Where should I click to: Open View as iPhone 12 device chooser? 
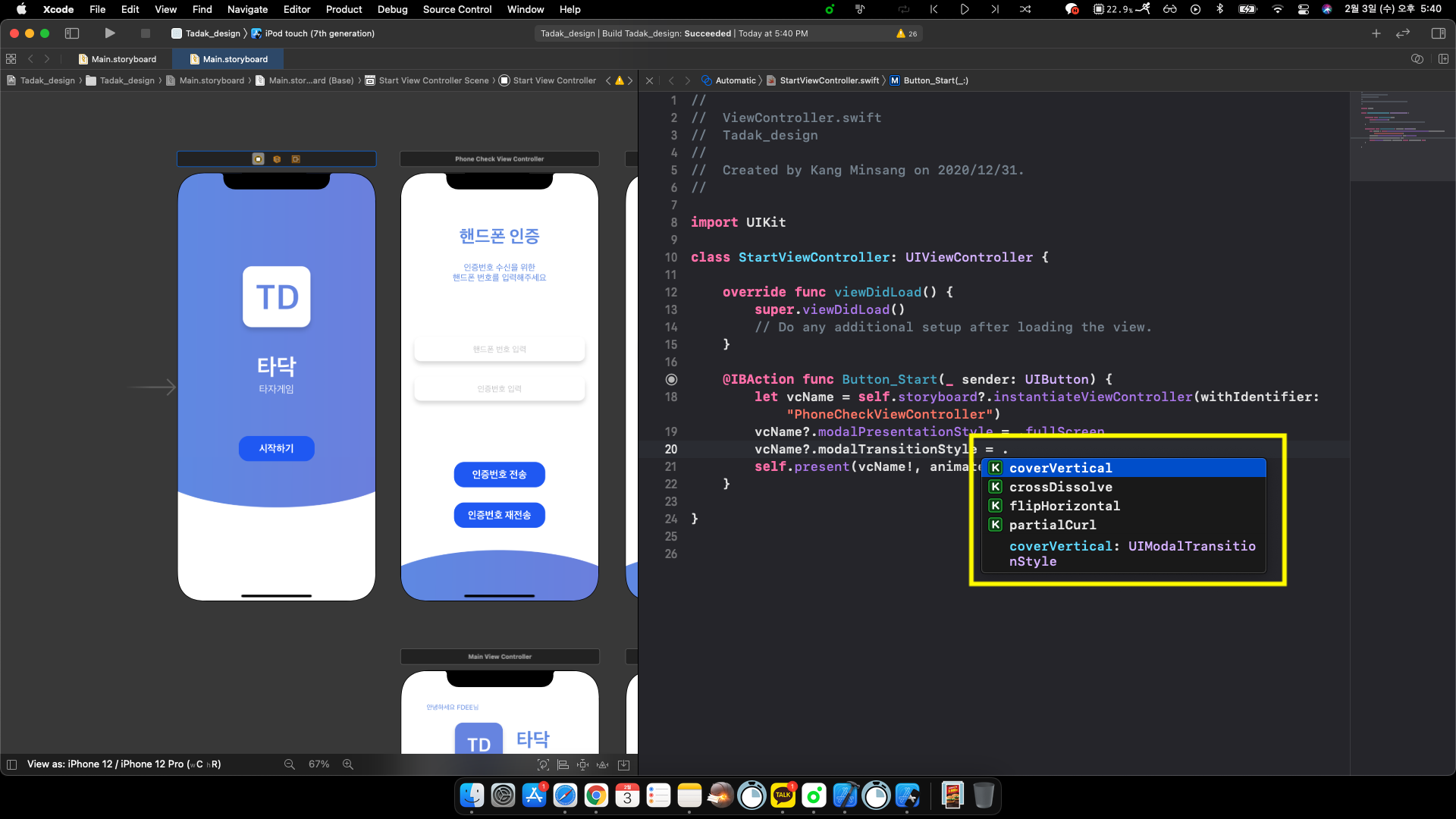(x=124, y=764)
